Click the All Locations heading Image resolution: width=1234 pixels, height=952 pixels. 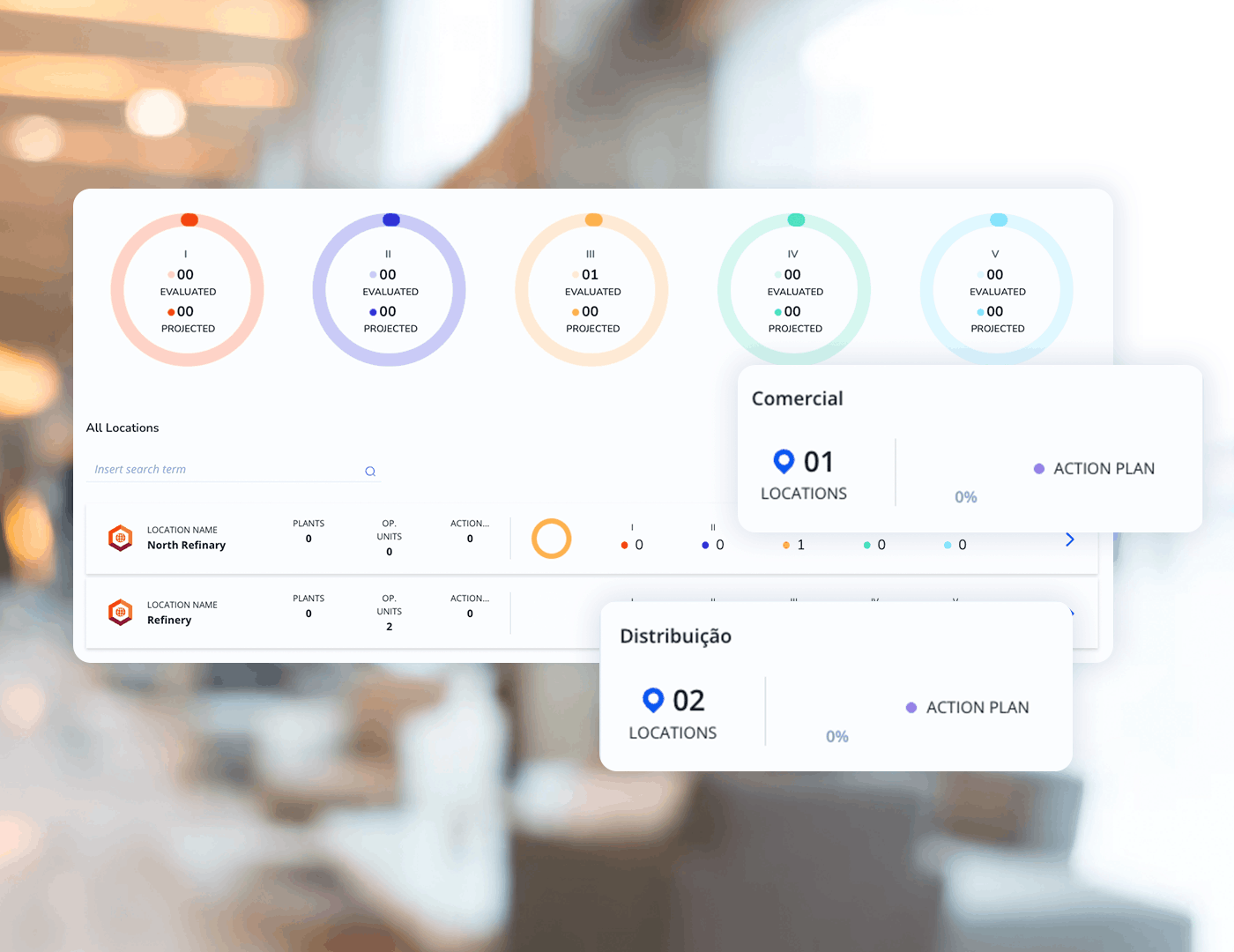point(123,428)
